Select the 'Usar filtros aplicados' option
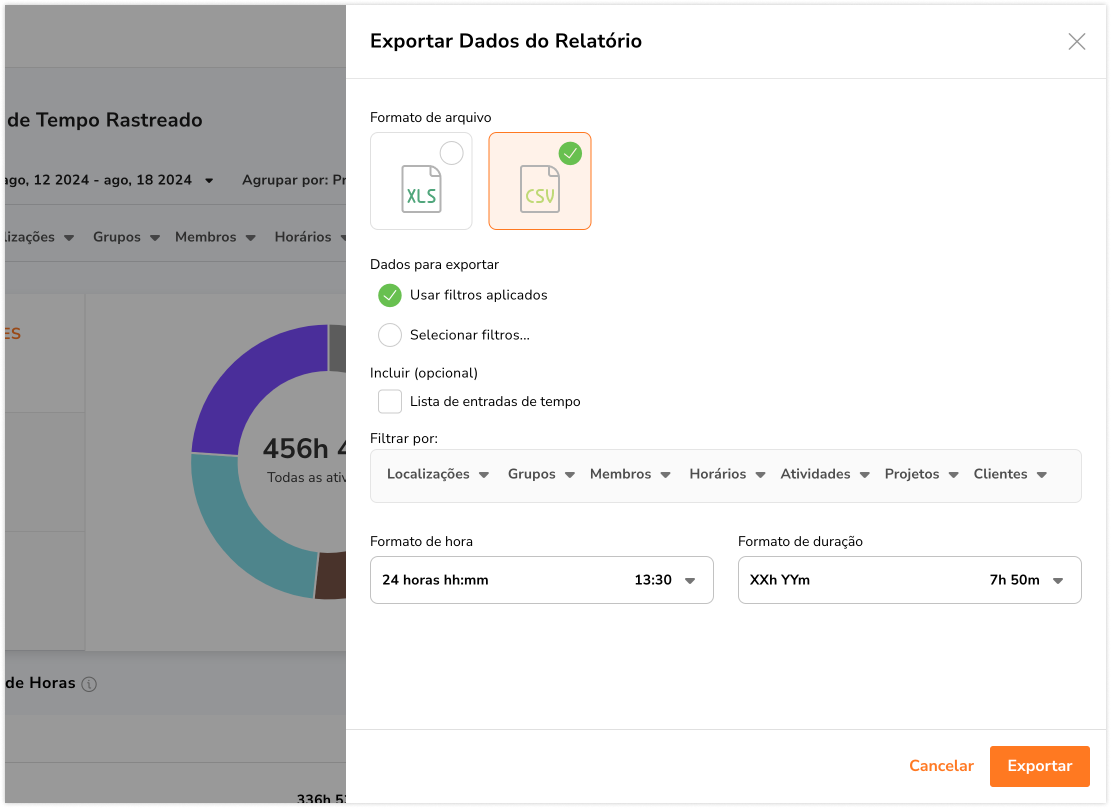1111x808 pixels. tap(390, 295)
